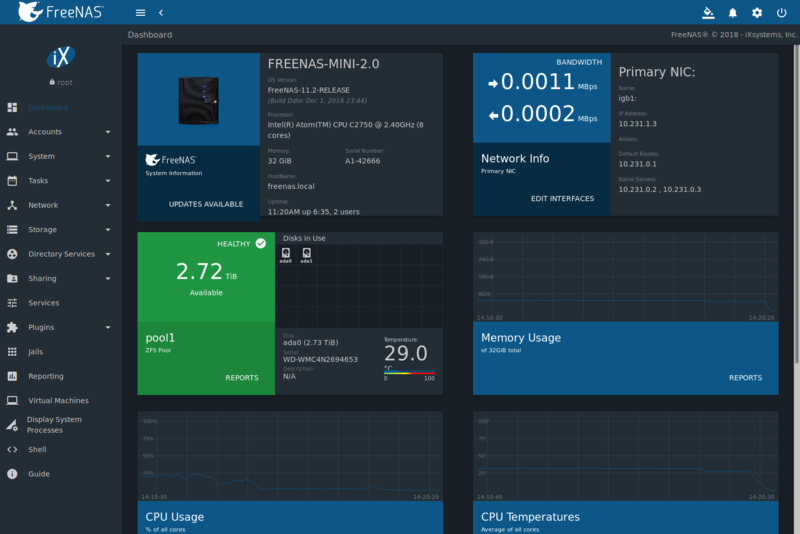Open pool1 REPORTS link
Image resolution: width=800 pixels, height=534 pixels.
coord(242,378)
